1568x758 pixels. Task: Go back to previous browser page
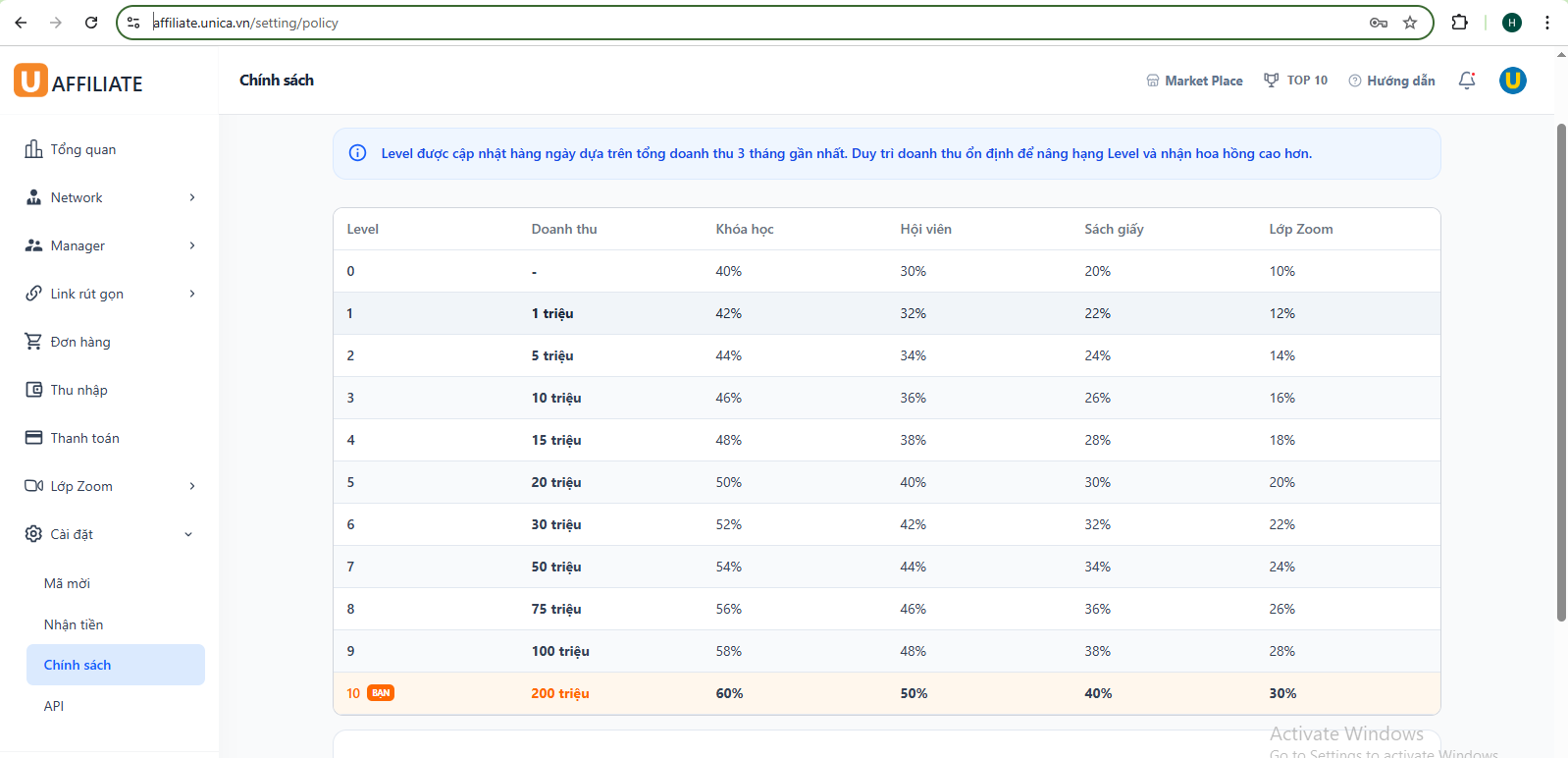pos(21,23)
